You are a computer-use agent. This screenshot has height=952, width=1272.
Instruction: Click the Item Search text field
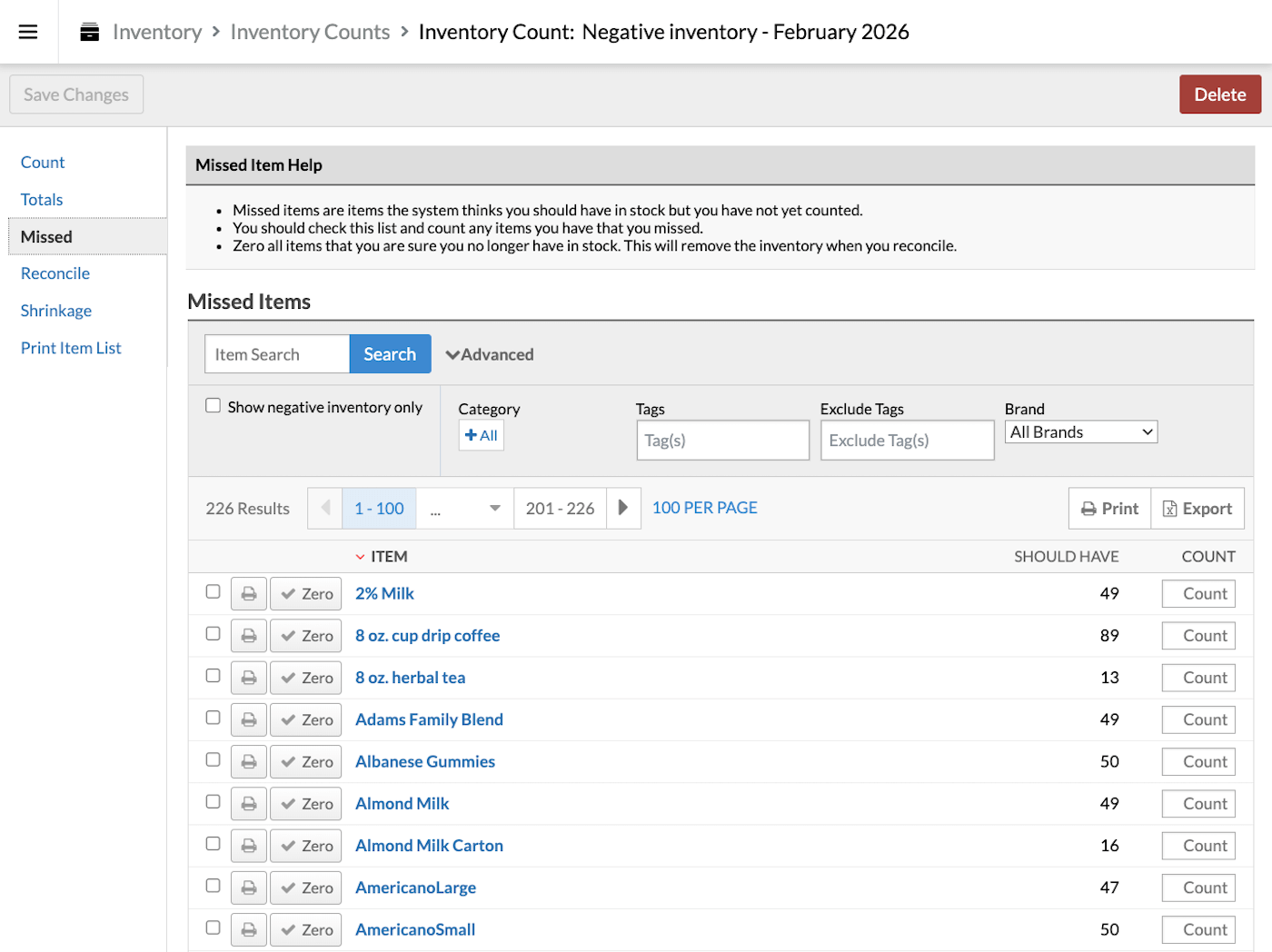(277, 354)
